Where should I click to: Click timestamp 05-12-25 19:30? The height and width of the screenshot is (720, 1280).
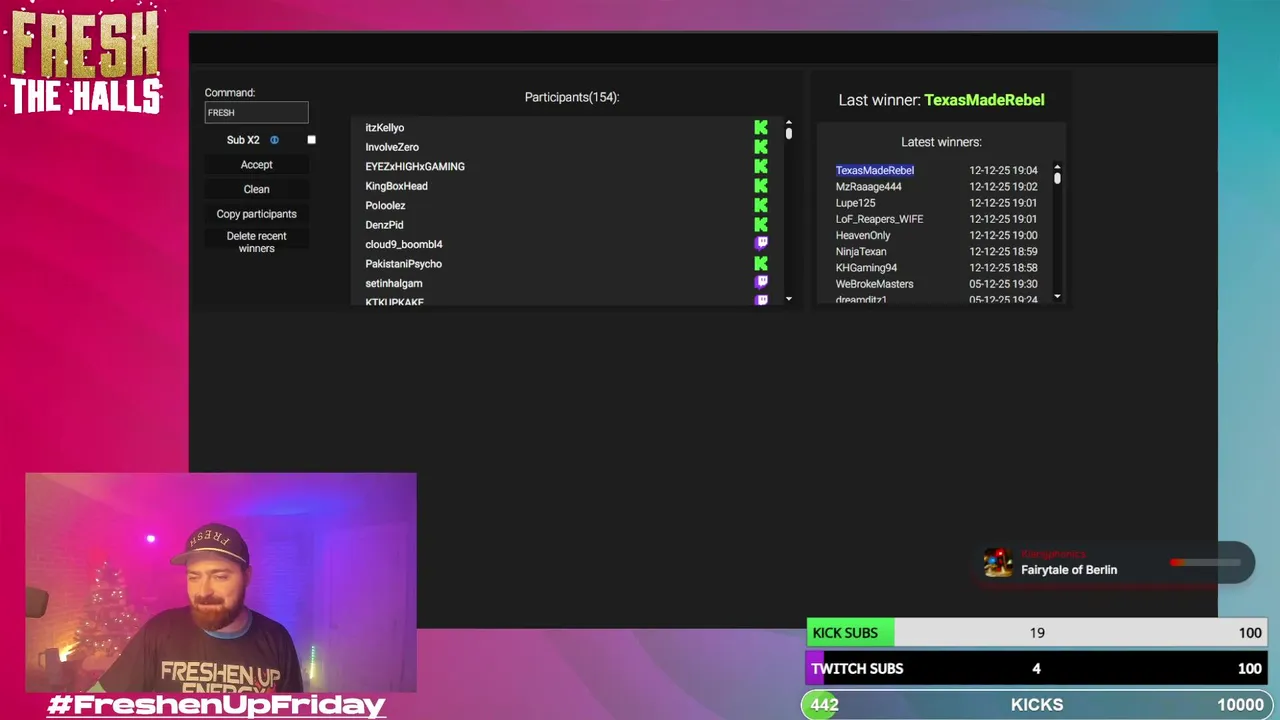(1003, 284)
